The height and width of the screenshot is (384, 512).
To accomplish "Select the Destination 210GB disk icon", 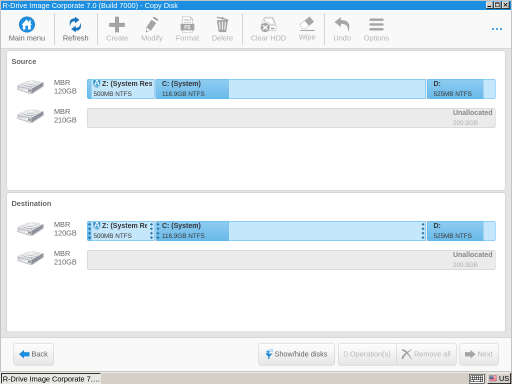I will click(x=30, y=258).
